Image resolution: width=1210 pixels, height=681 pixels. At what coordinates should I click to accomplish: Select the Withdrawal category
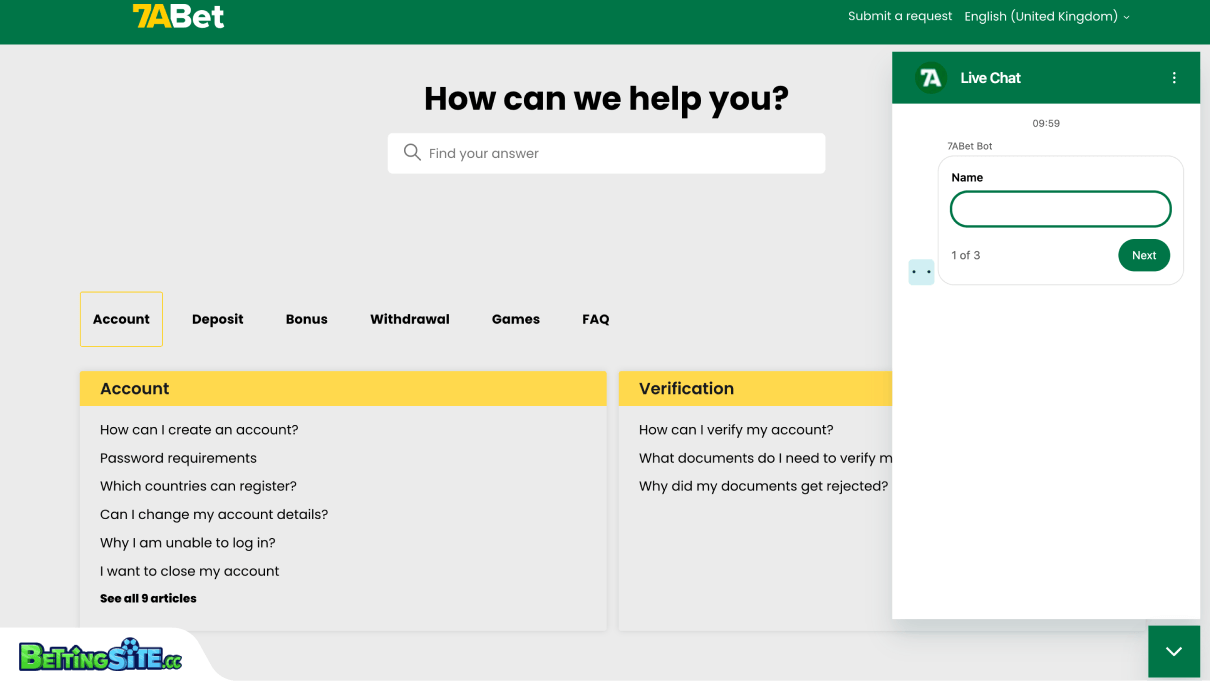click(410, 318)
